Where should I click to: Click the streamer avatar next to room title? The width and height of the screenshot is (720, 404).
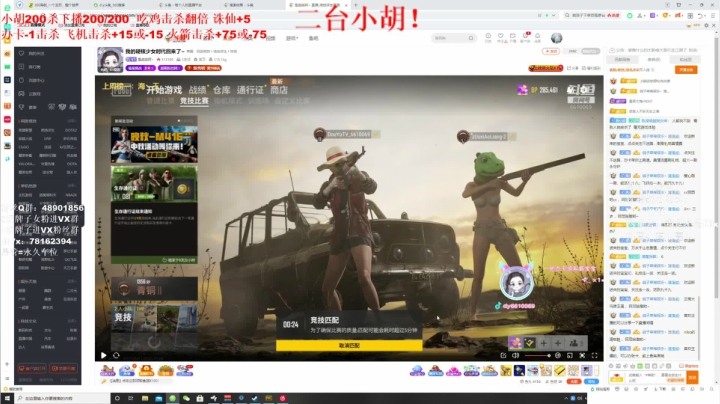tap(110, 60)
